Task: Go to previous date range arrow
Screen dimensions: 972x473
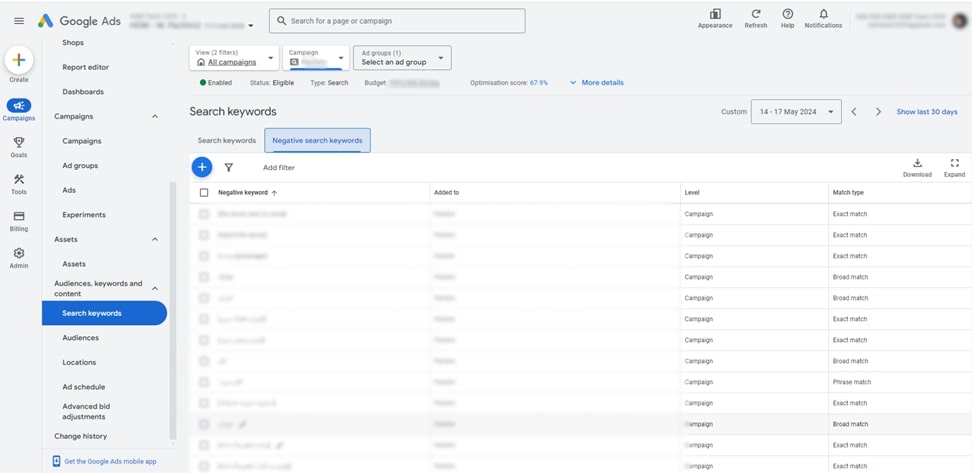Action: tap(854, 112)
